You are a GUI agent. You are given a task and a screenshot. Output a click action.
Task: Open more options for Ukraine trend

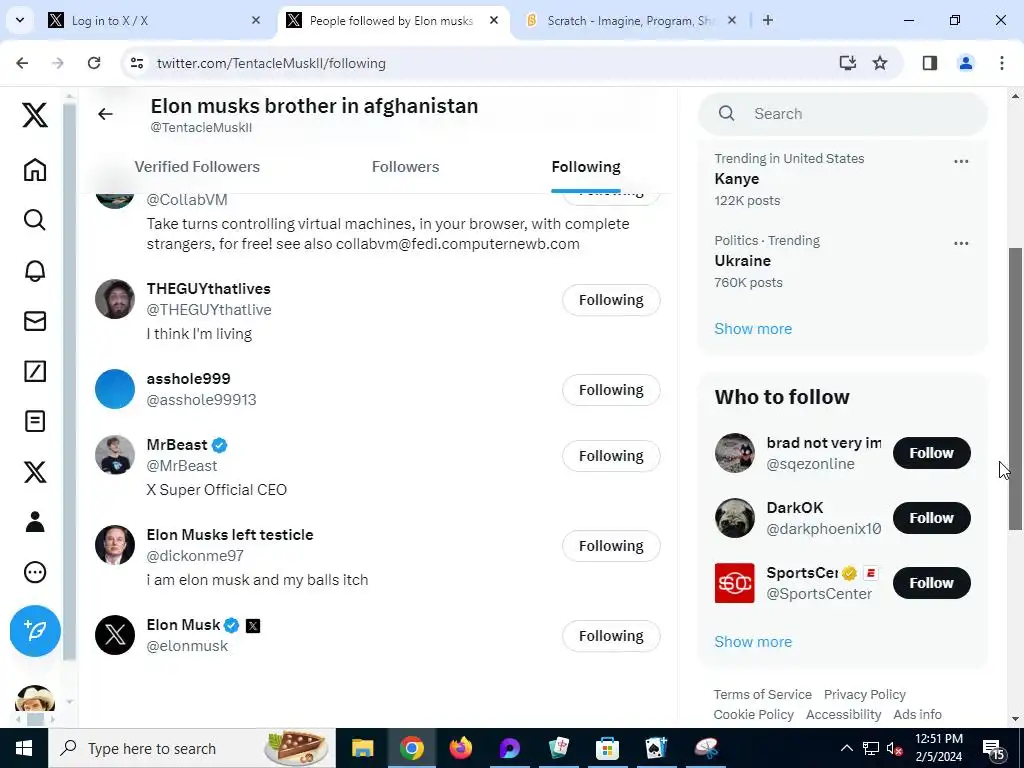pyautogui.click(x=961, y=244)
